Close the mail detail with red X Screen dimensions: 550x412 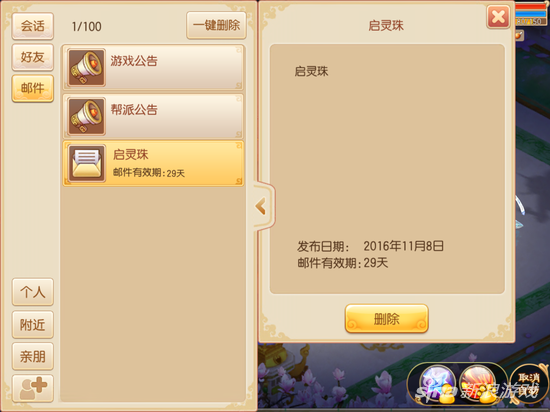tap(498, 16)
